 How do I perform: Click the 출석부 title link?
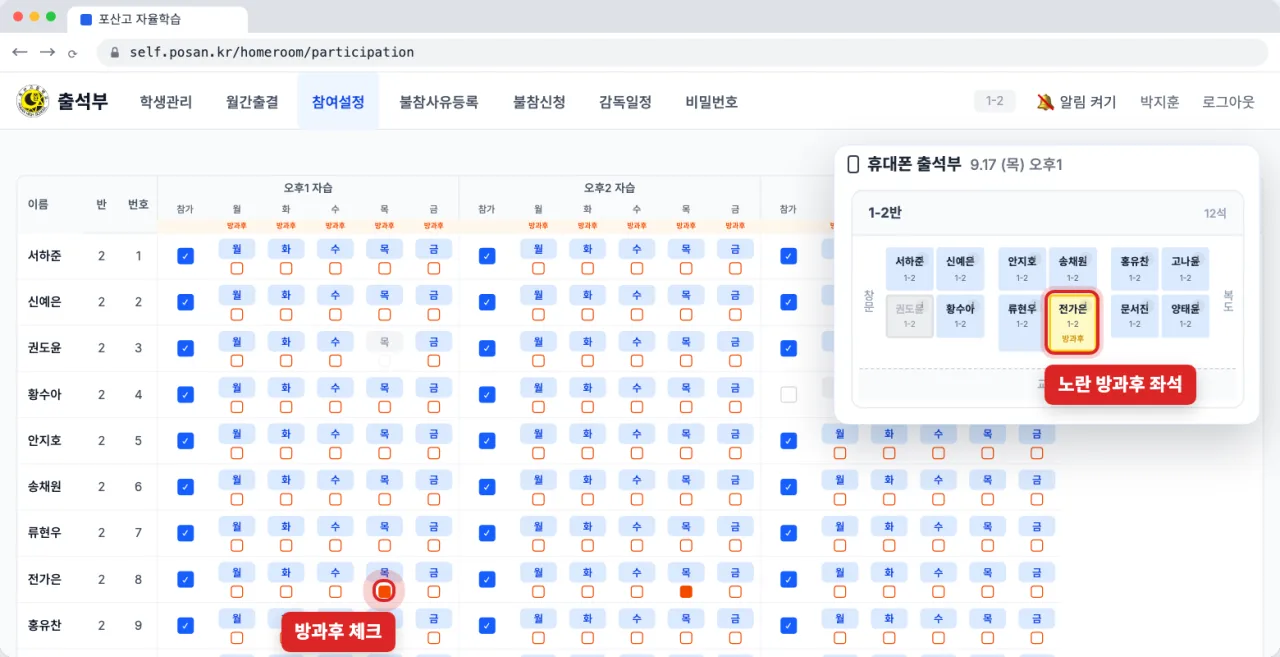pos(83,101)
